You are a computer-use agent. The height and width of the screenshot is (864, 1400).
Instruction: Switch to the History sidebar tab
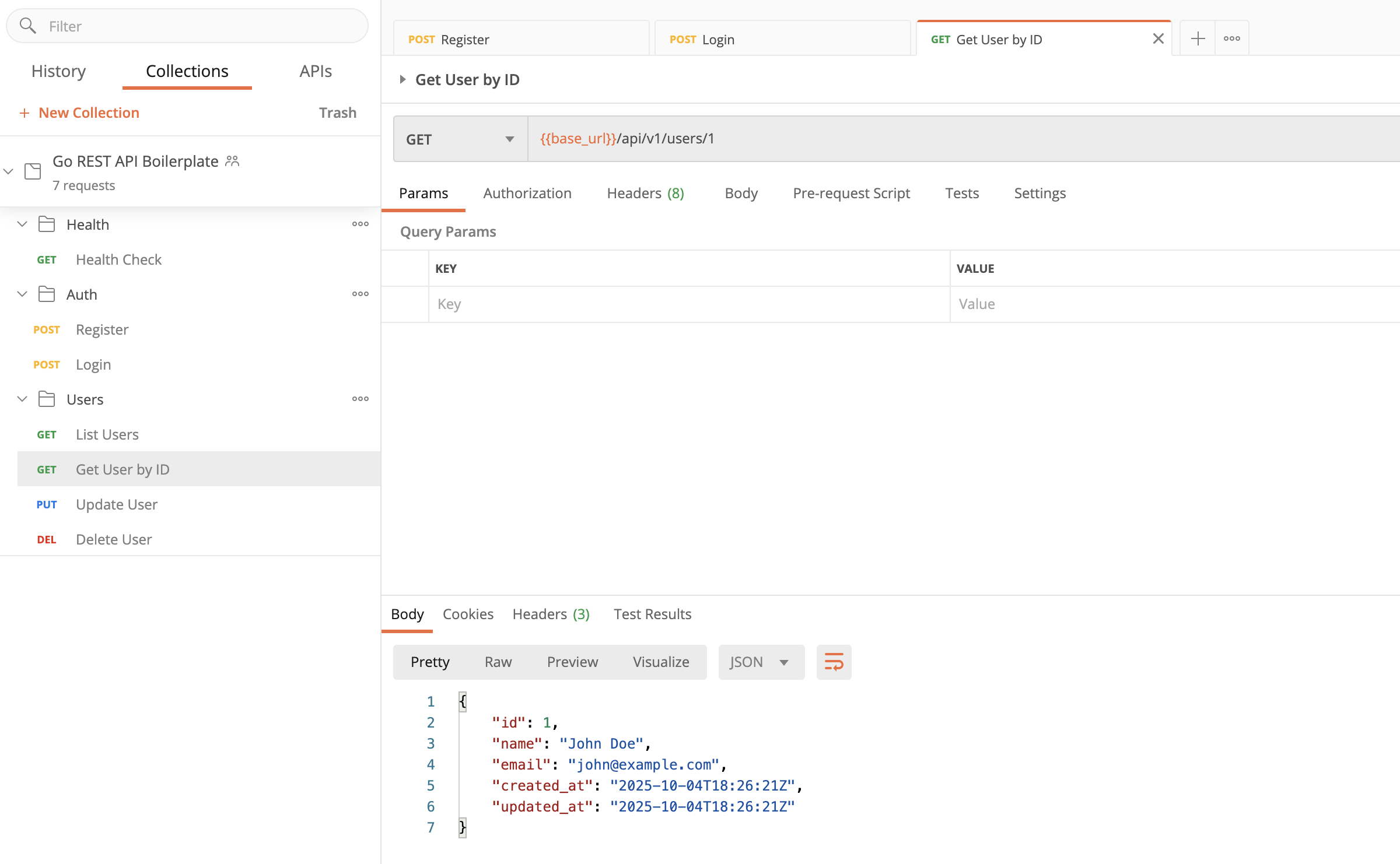(58, 71)
